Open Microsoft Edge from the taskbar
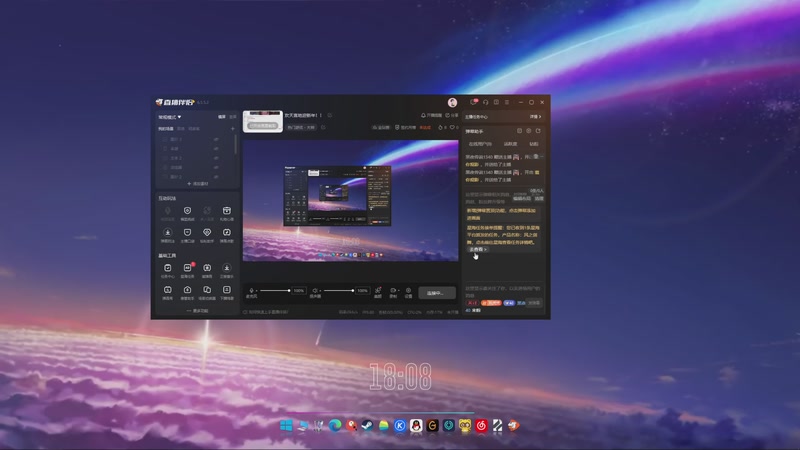800x450 pixels. (335, 426)
